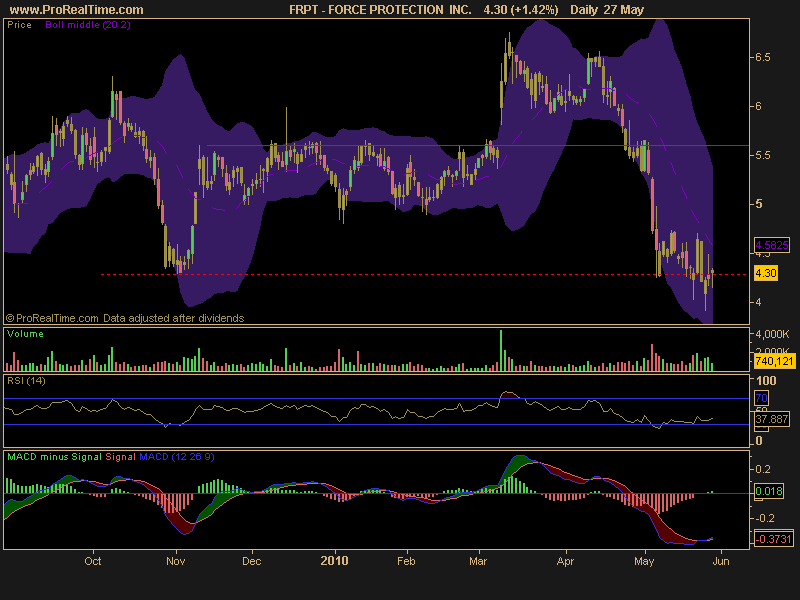Click the Feb date axis label
800x600 pixels.
[x=406, y=561]
